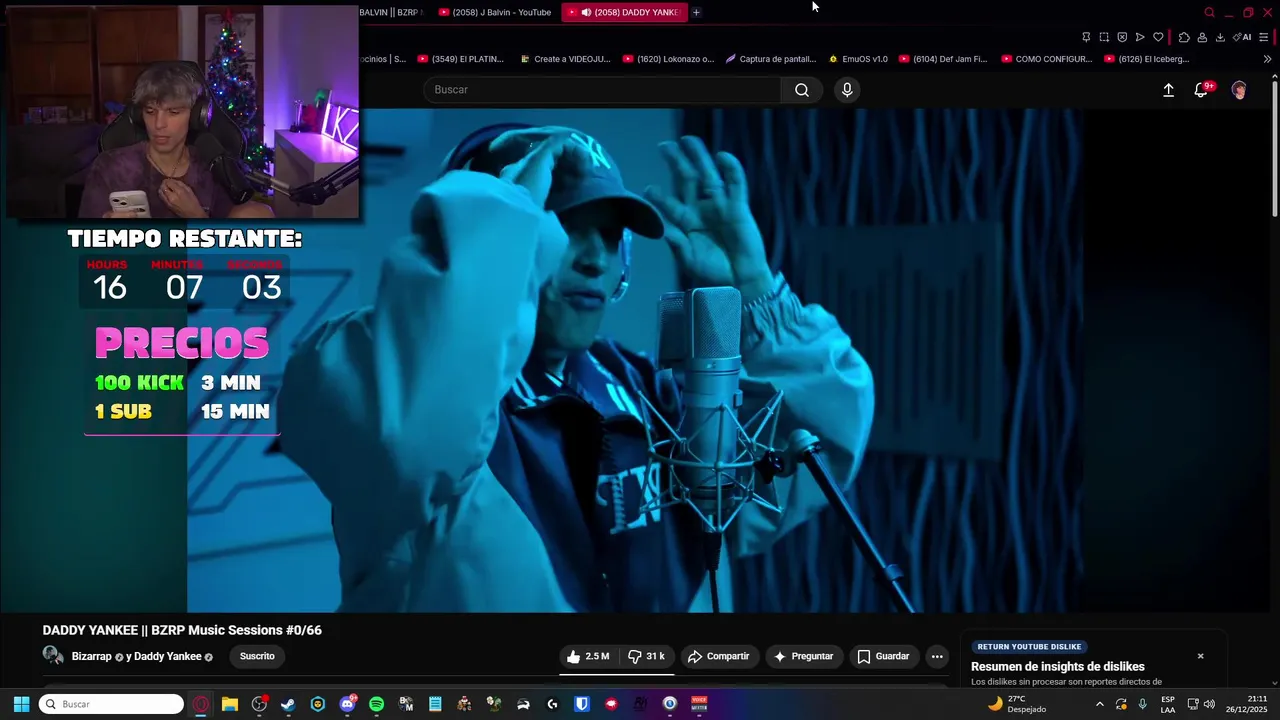This screenshot has height=720, width=1280.
Task: Open Easy Setup menu icon
Action: [x=1264, y=37]
